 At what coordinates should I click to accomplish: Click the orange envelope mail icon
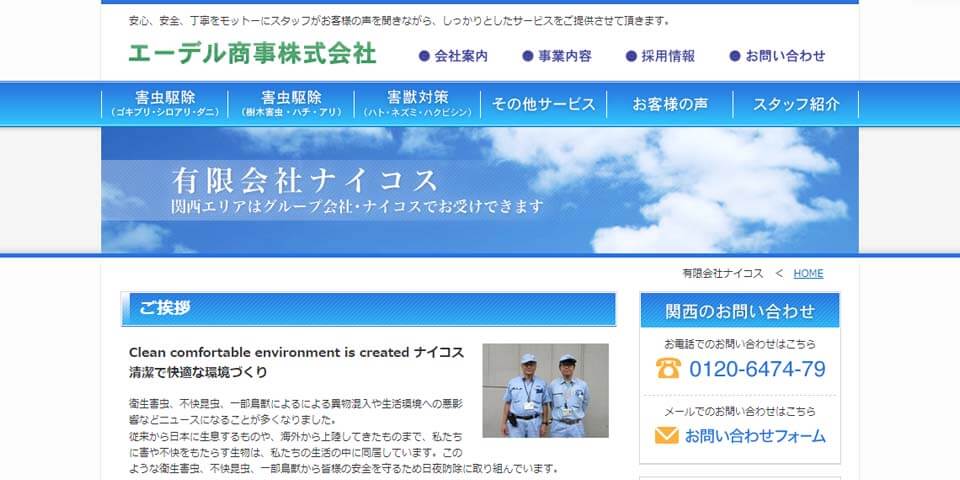pos(667,435)
